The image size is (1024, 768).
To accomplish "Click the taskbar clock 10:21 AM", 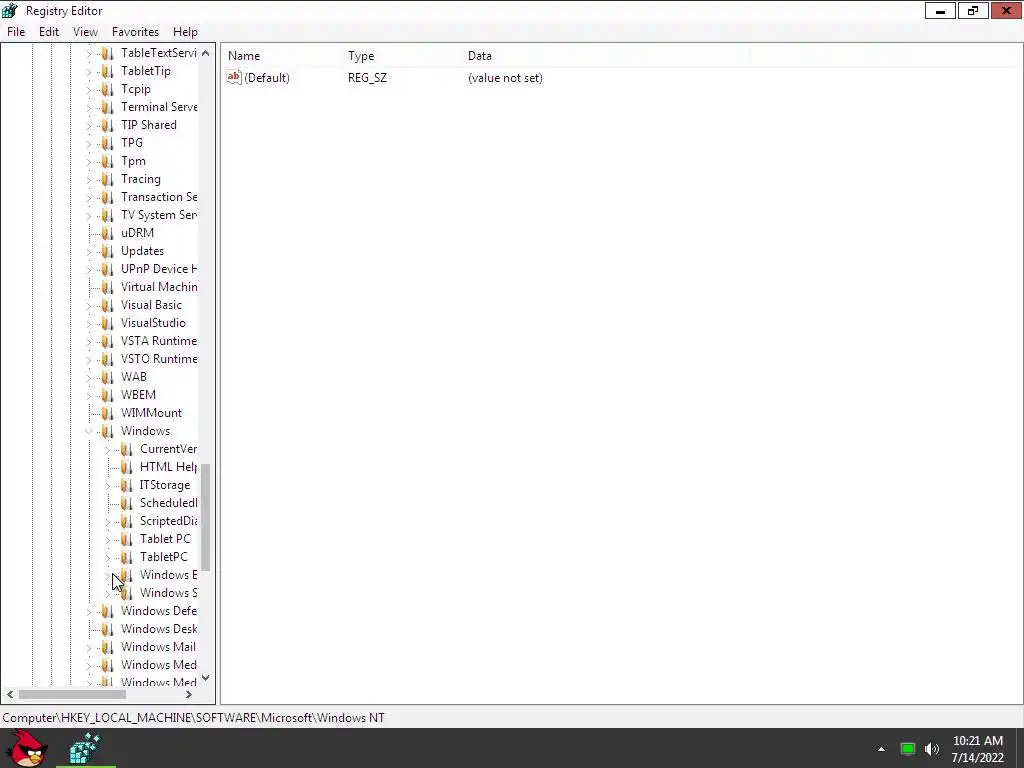I will (978, 741).
